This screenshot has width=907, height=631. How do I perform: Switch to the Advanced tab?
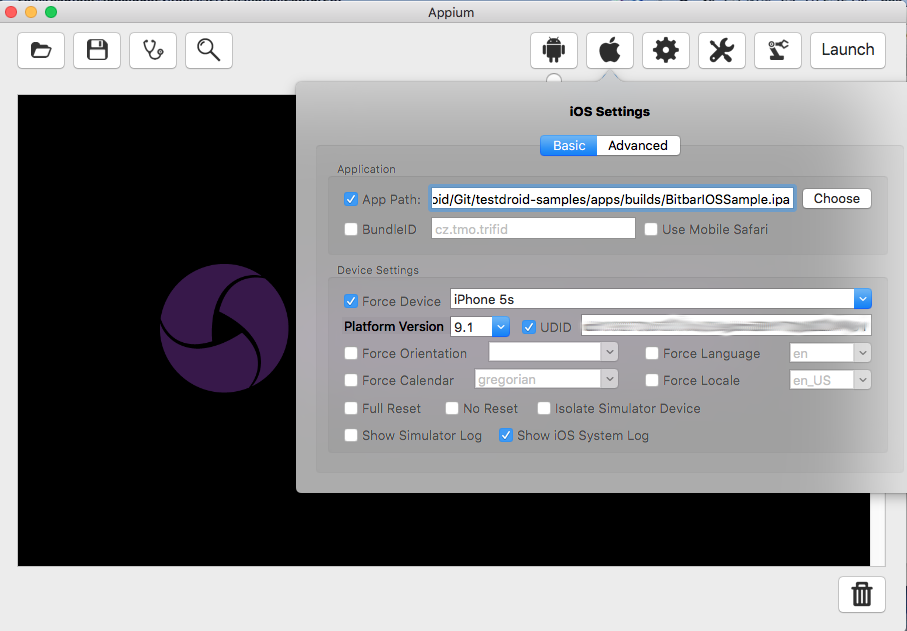638,146
